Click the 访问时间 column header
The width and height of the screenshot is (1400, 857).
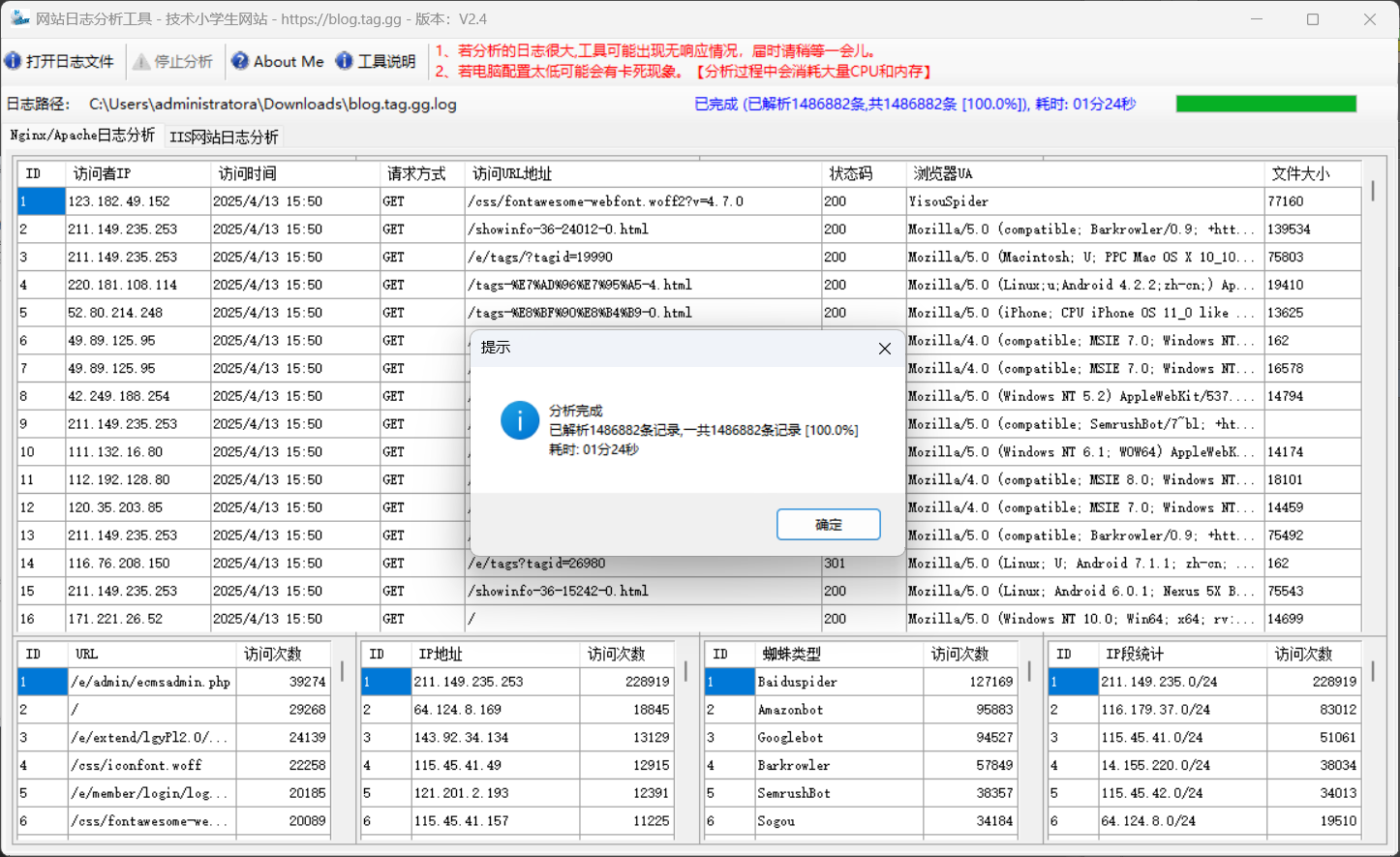(x=247, y=173)
